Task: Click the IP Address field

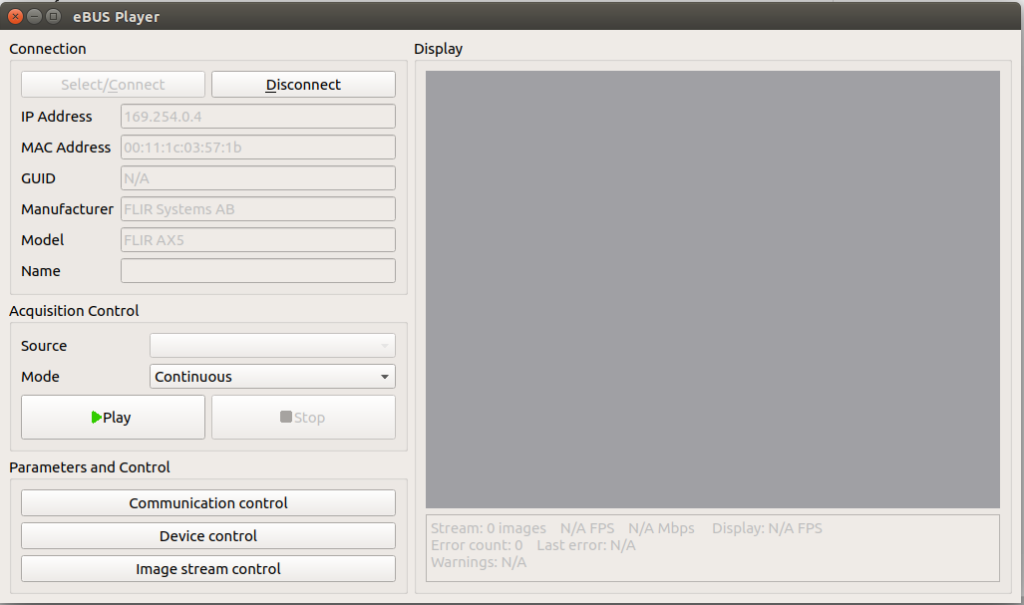Action: (258, 116)
